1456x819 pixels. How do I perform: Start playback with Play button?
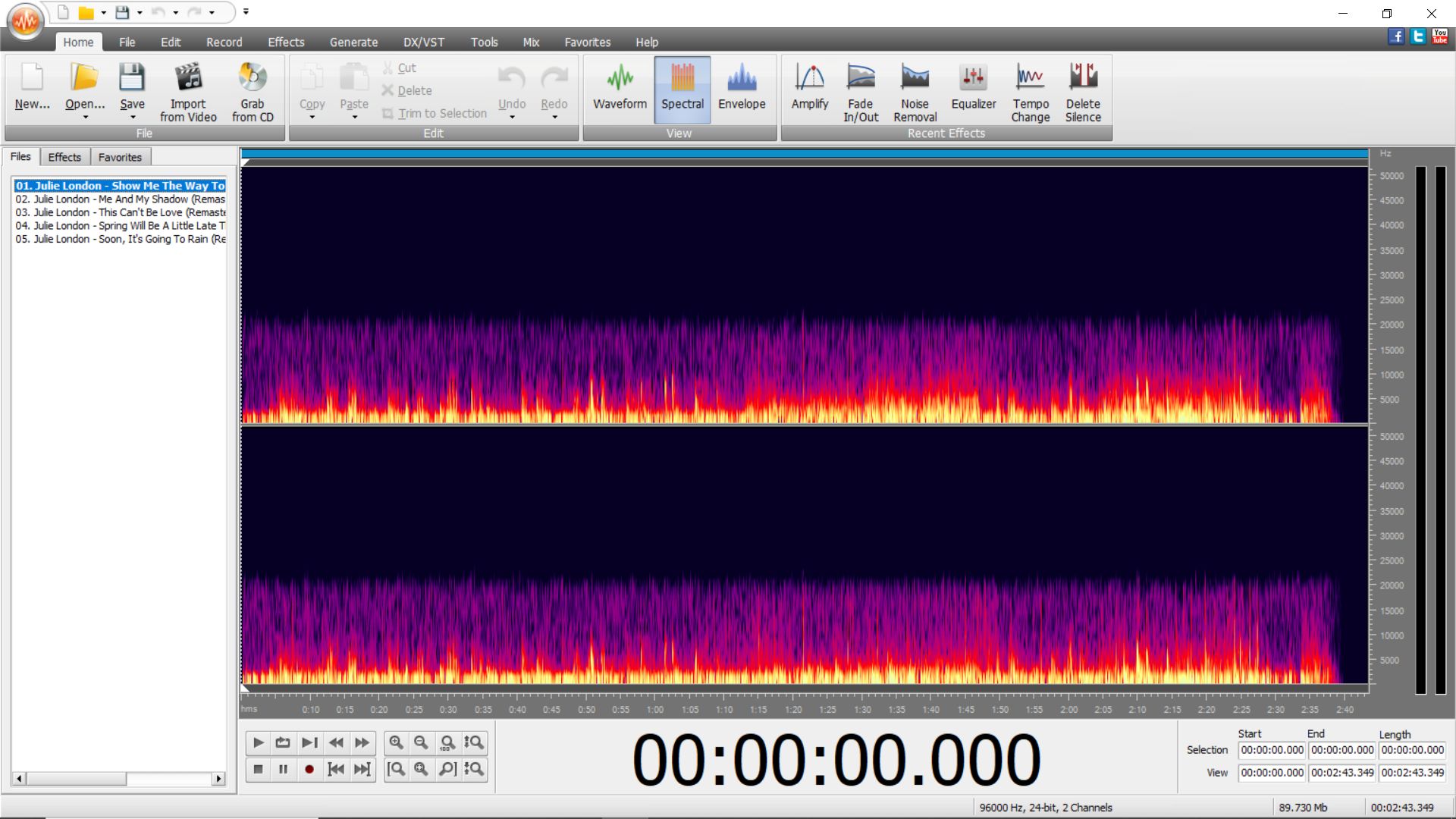(258, 742)
